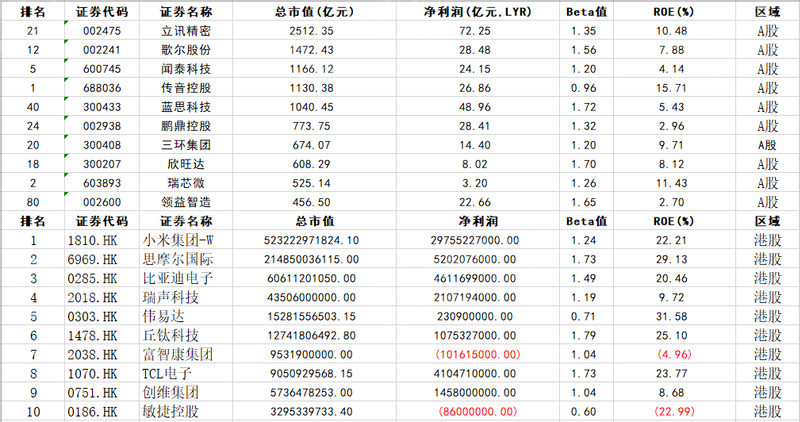The width and height of the screenshot is (800, 422).
Task: Click the 敏捷控股 cell
Action: coord(186,411)
